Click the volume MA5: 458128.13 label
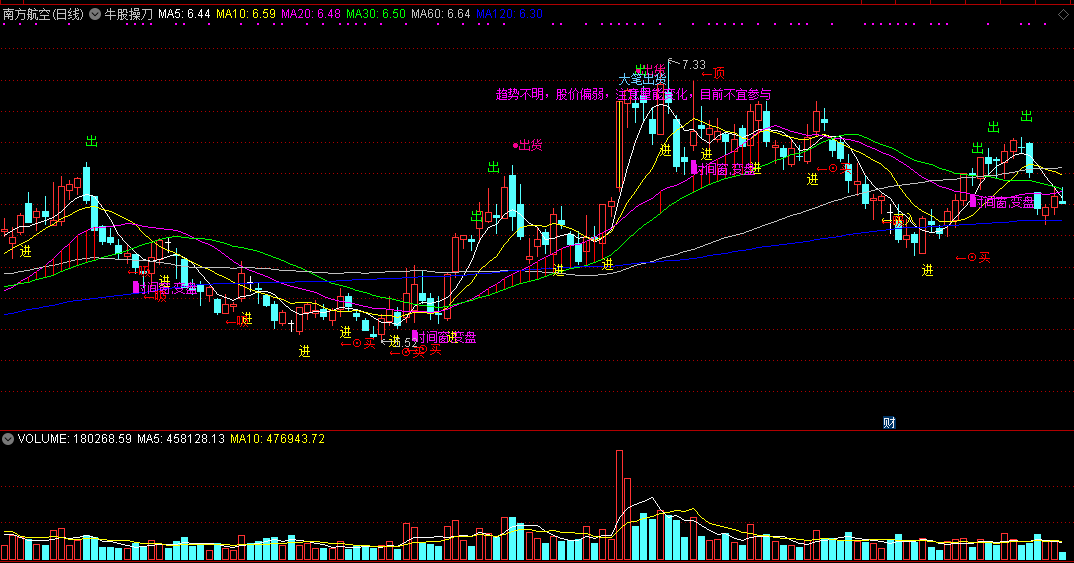The width and height of the screenshot is (1074, 563). 181,439
